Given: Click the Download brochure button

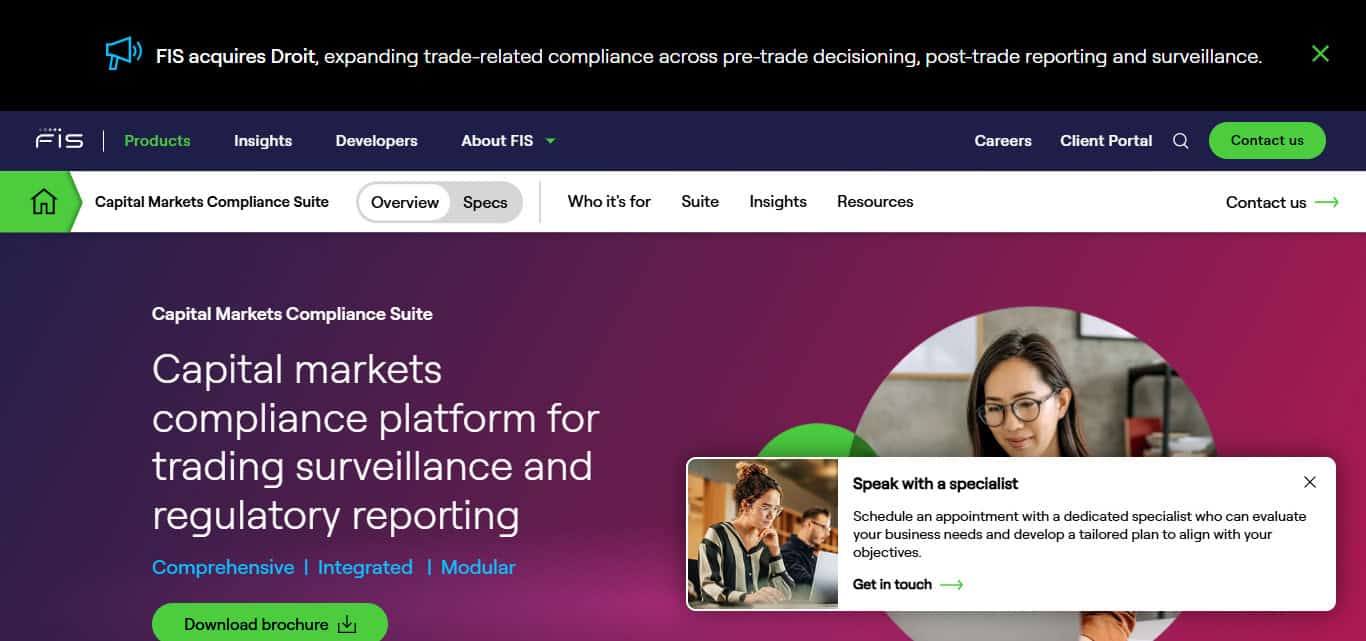Looking at the screenshot, I should pos(270,623).
